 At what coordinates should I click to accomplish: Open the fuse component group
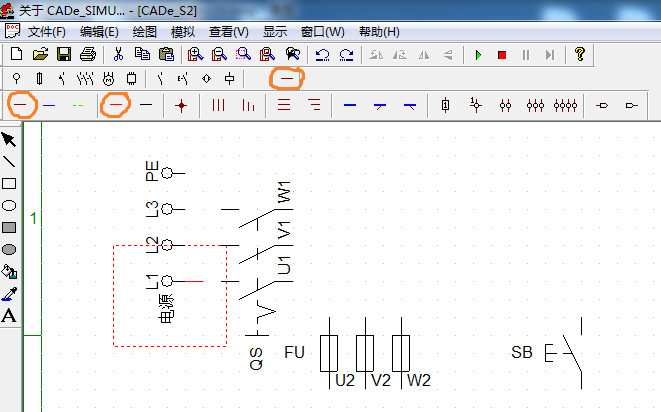pyautogui.click(x=39, y=78)
